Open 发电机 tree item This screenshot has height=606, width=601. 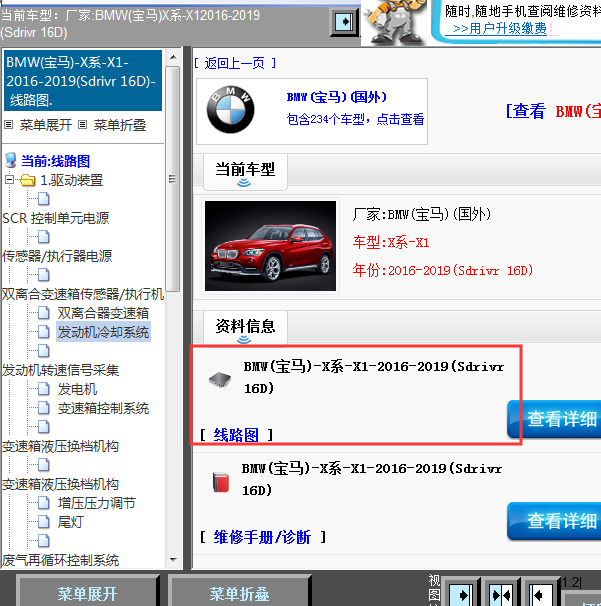point(77,389)
